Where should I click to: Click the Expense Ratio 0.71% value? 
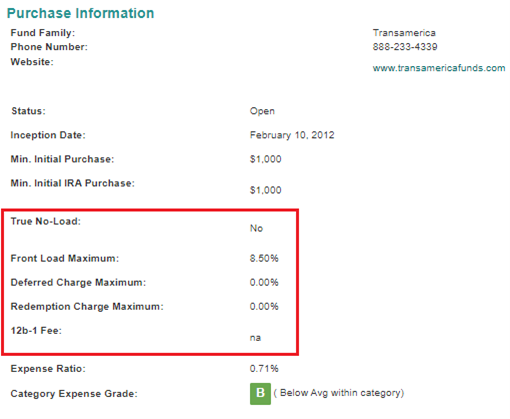tap(264, 369)
